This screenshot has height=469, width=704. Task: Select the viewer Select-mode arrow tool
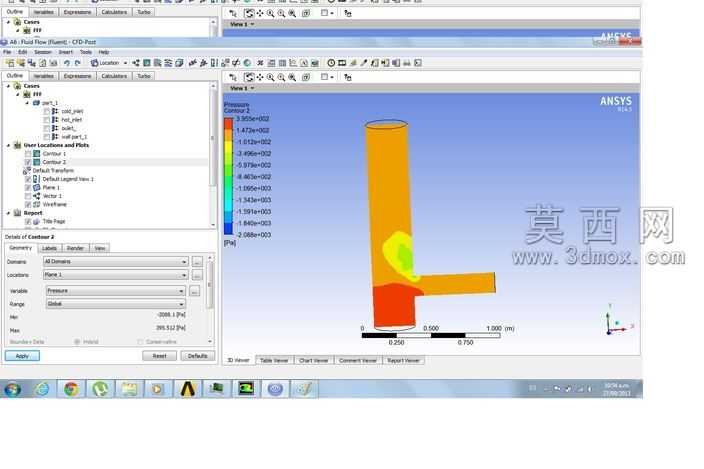click(233, 77)
